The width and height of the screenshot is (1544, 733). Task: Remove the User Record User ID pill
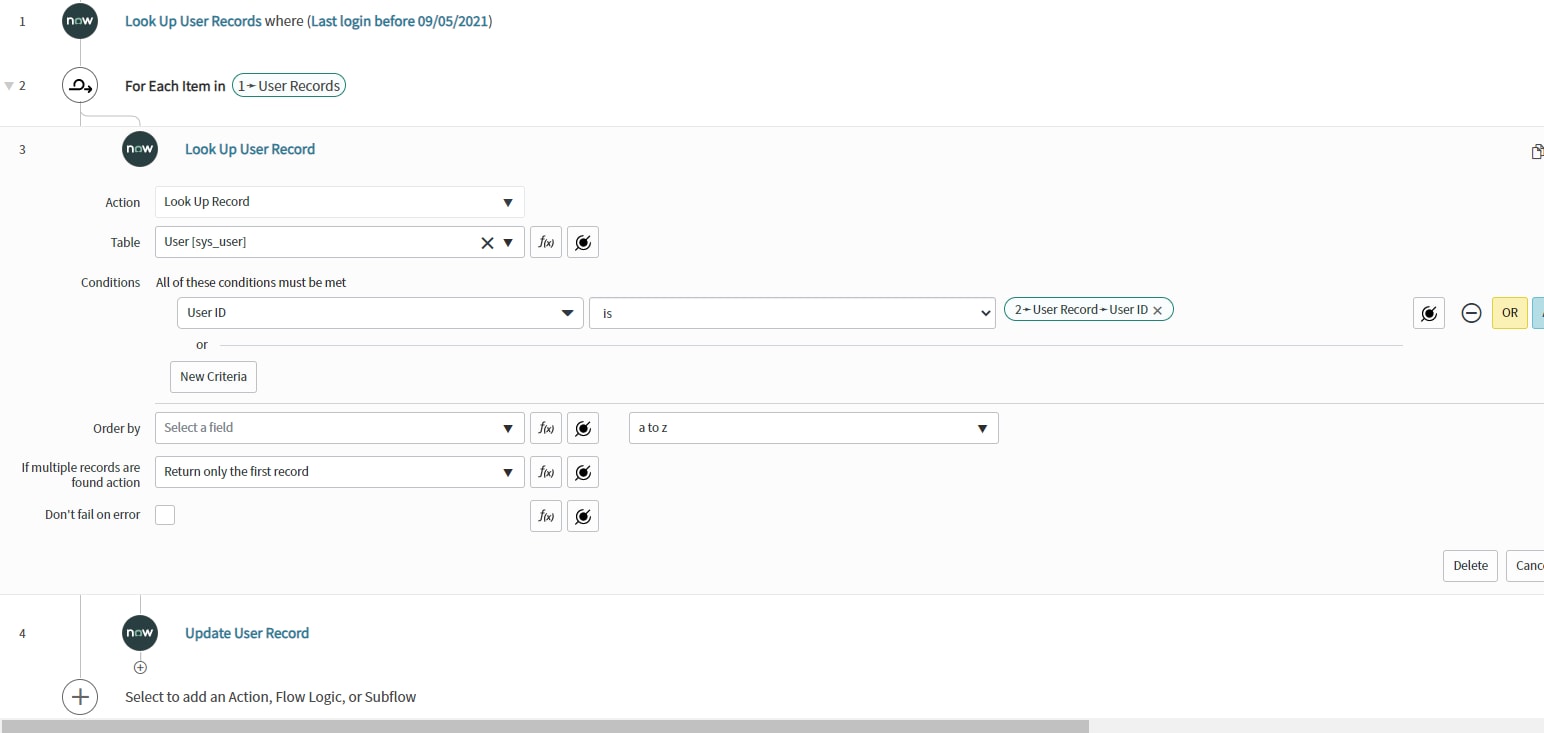click(1157, 309)
